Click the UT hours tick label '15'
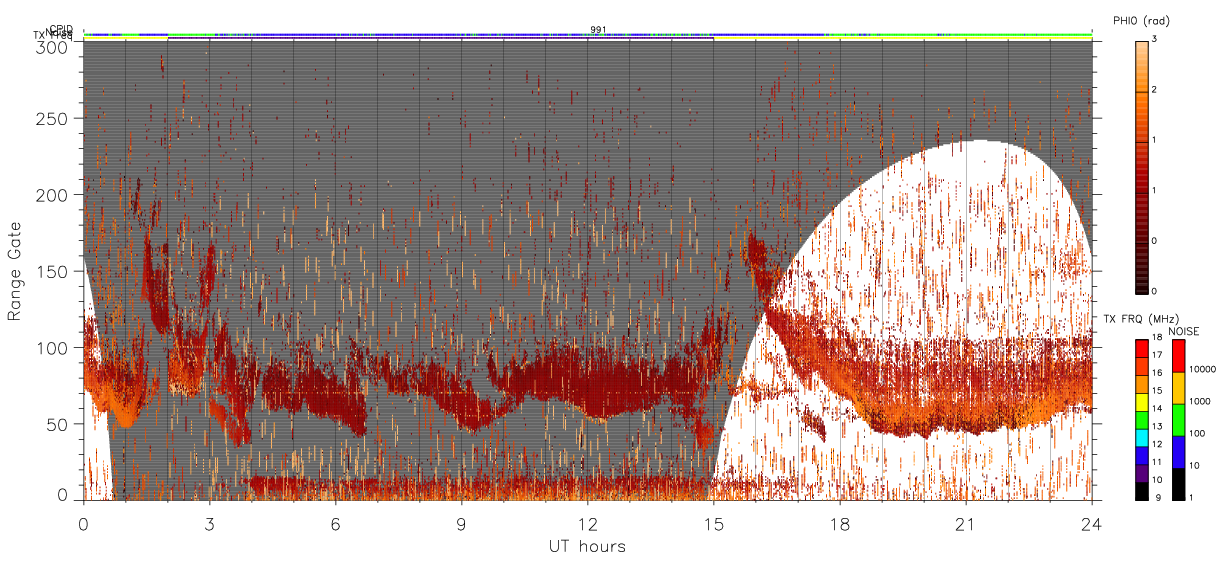The height and width of the screenshot is (567, 1228). pyautogui.click(x=713, y=523)
